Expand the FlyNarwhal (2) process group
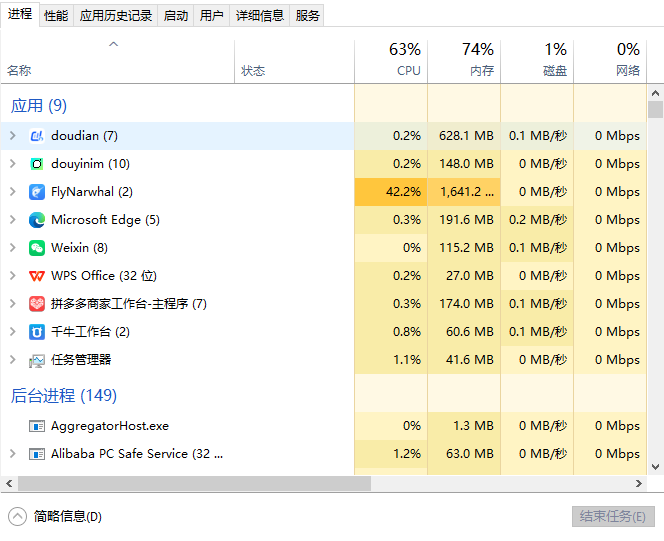This screenshot has height=541, width=664. [x=13, y=192]
